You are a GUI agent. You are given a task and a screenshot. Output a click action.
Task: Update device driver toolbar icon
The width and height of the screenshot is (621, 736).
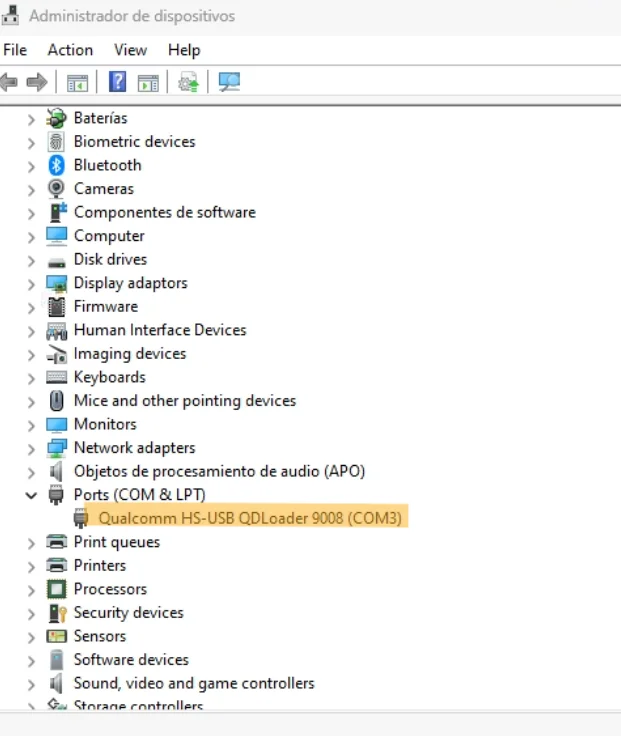pyautogui.click(x=188, y=82)
